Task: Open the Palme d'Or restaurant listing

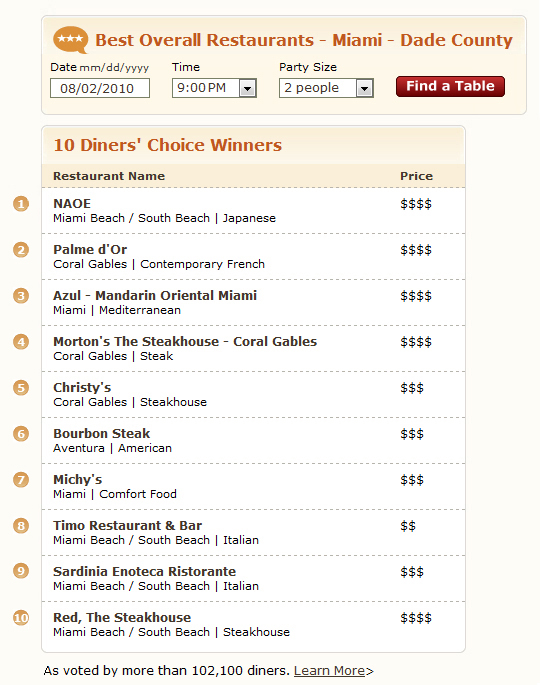Action: 90,249
